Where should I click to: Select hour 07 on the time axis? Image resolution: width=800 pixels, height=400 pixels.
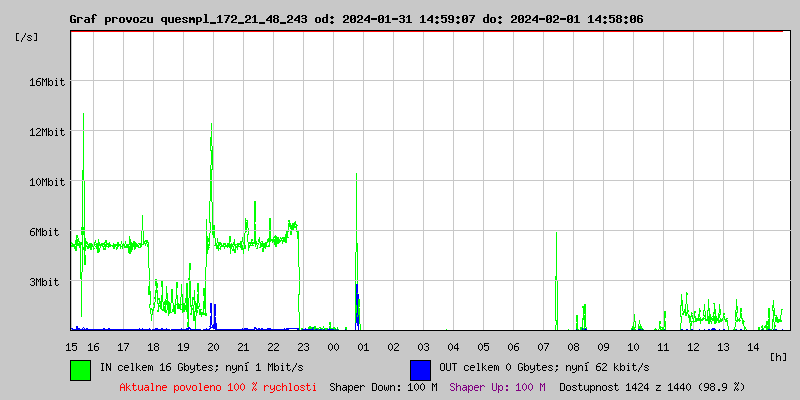(x=543, y=346)
